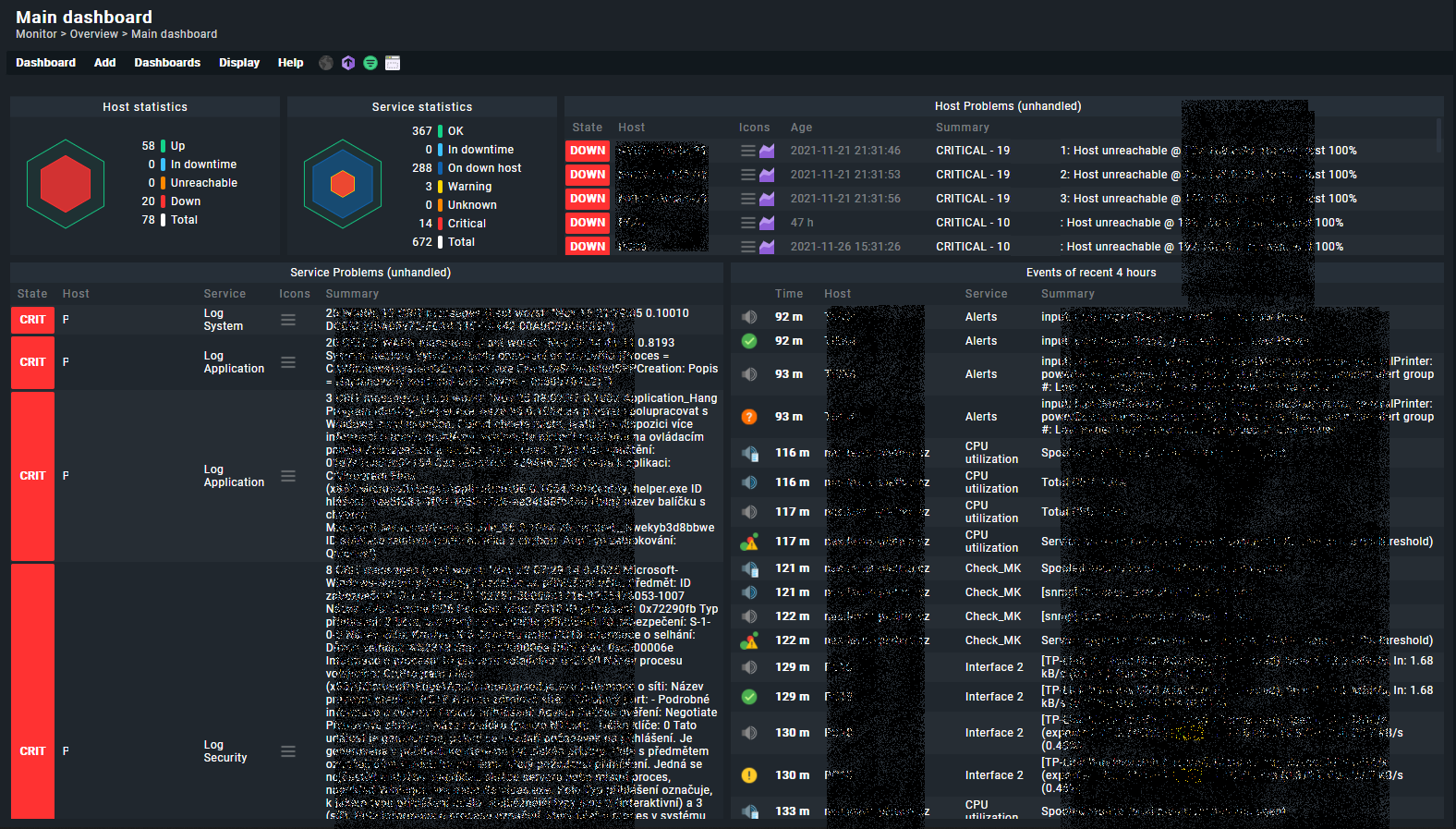Click orange unknown question icon in 93 m event

(x=749, y=417)
